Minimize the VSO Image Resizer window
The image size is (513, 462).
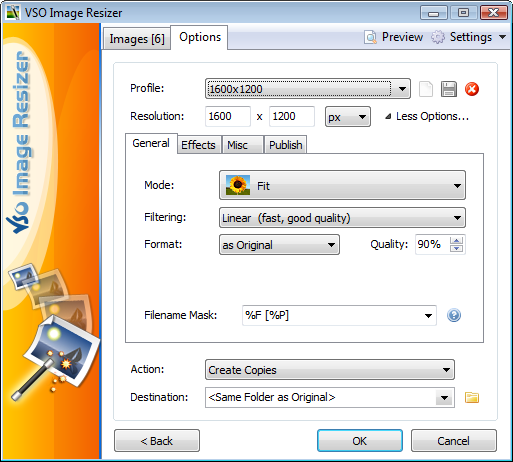pyautogui.click(x=433, y=13)
